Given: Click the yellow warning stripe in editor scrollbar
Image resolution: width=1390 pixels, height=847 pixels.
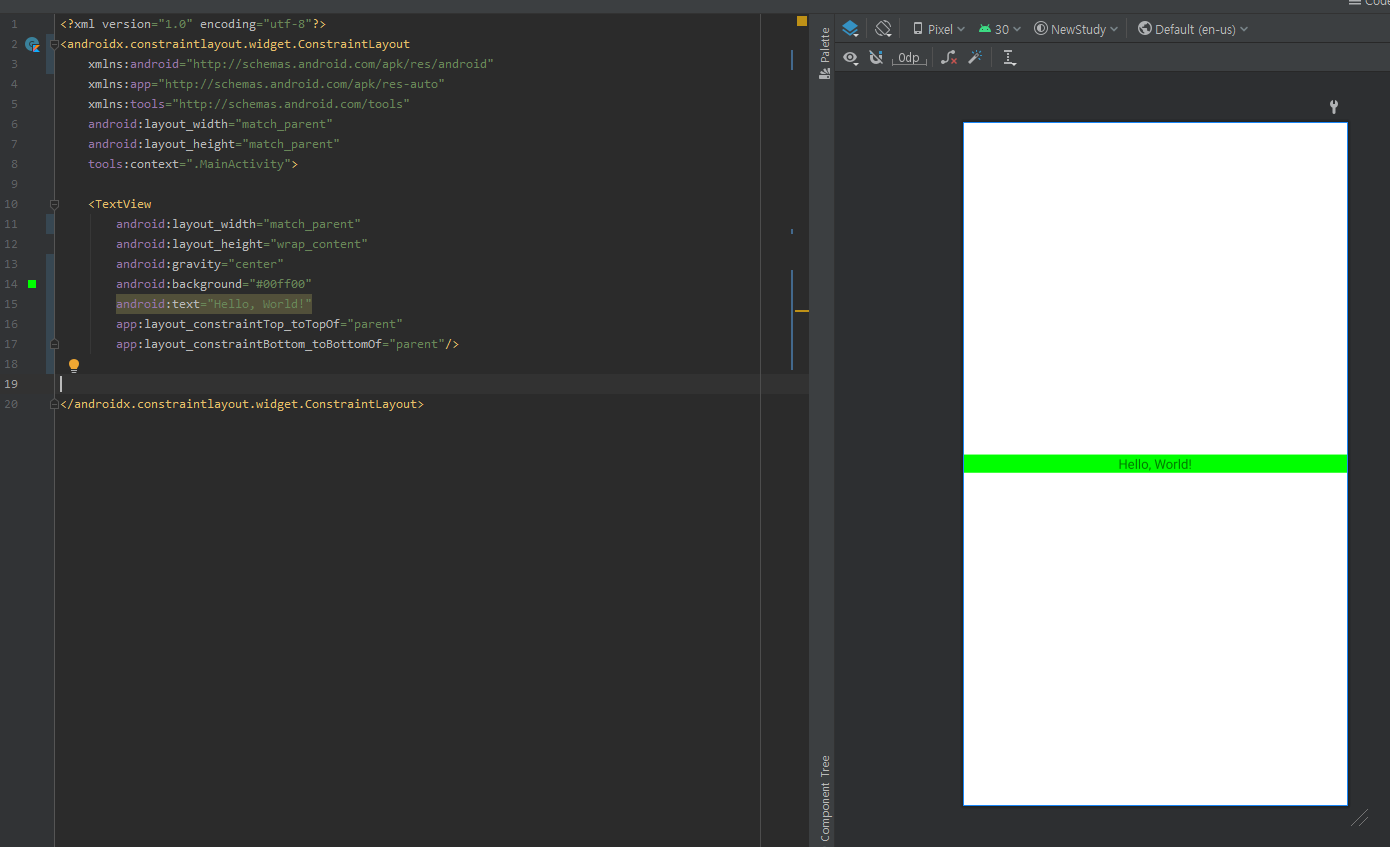Looking at the screenshot, I should pos(801,311).
